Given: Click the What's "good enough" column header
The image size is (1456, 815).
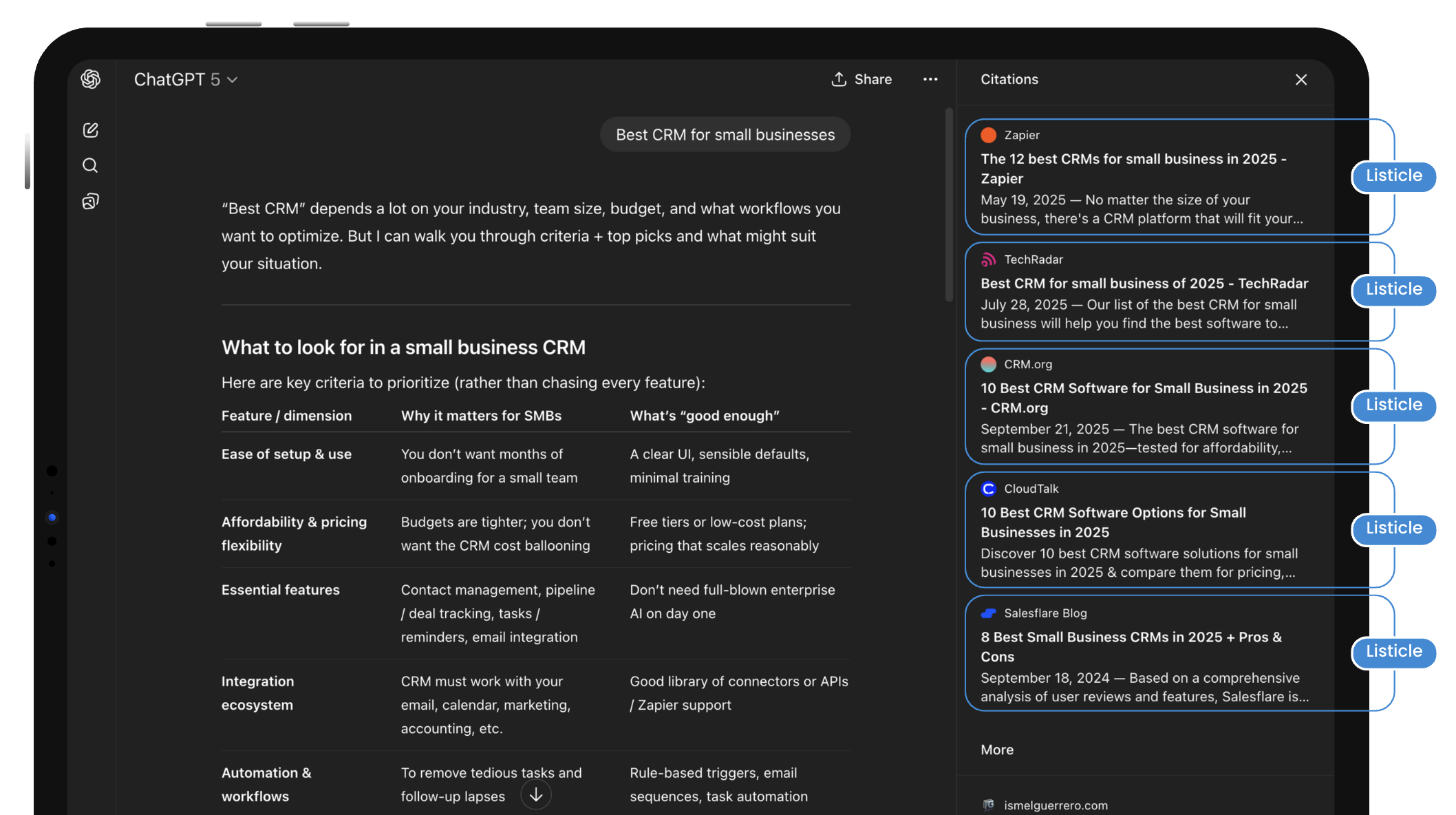Looking at the screenshot, I should coord(705,416).
